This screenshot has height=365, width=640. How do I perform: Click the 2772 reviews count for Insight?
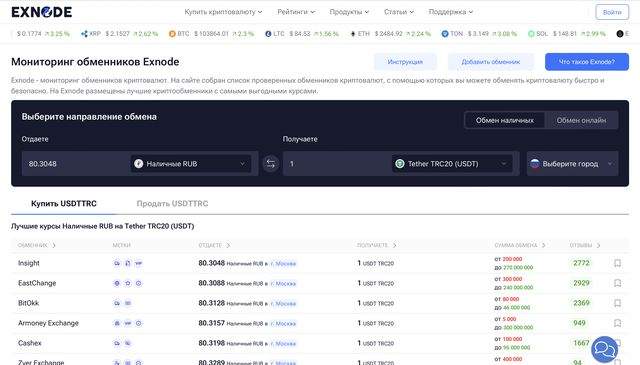point(581,263)
